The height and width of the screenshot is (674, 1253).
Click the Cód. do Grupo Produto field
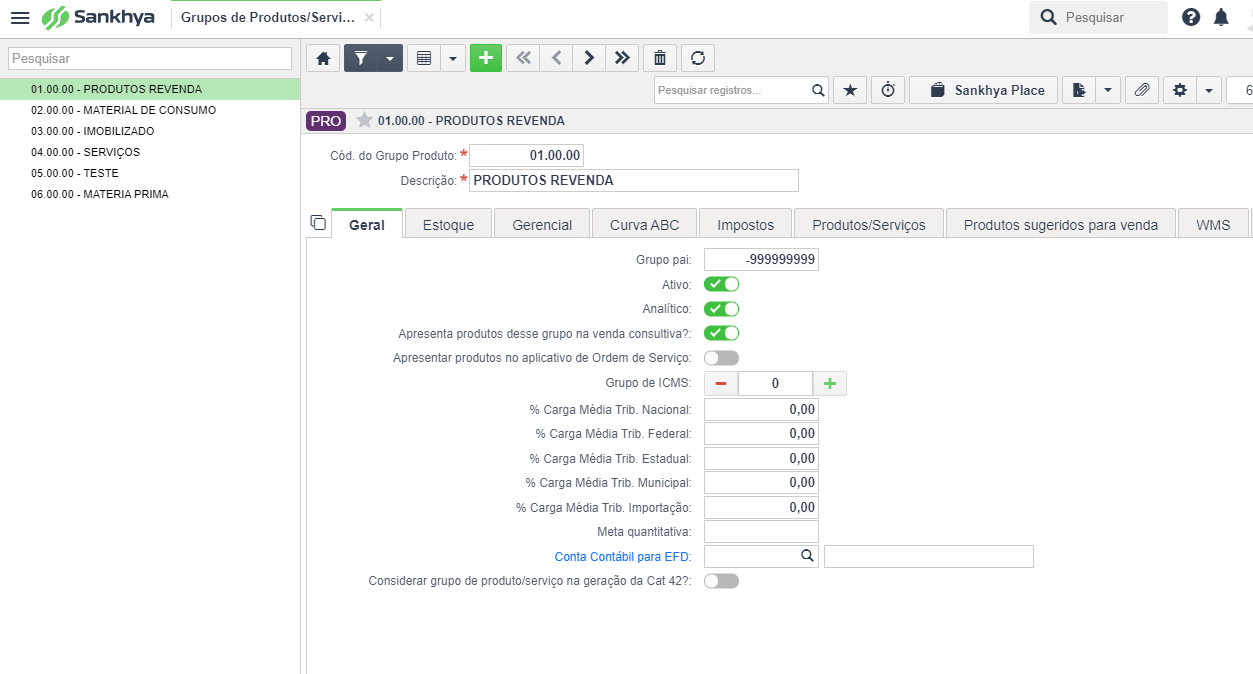(x=526, y=156)
